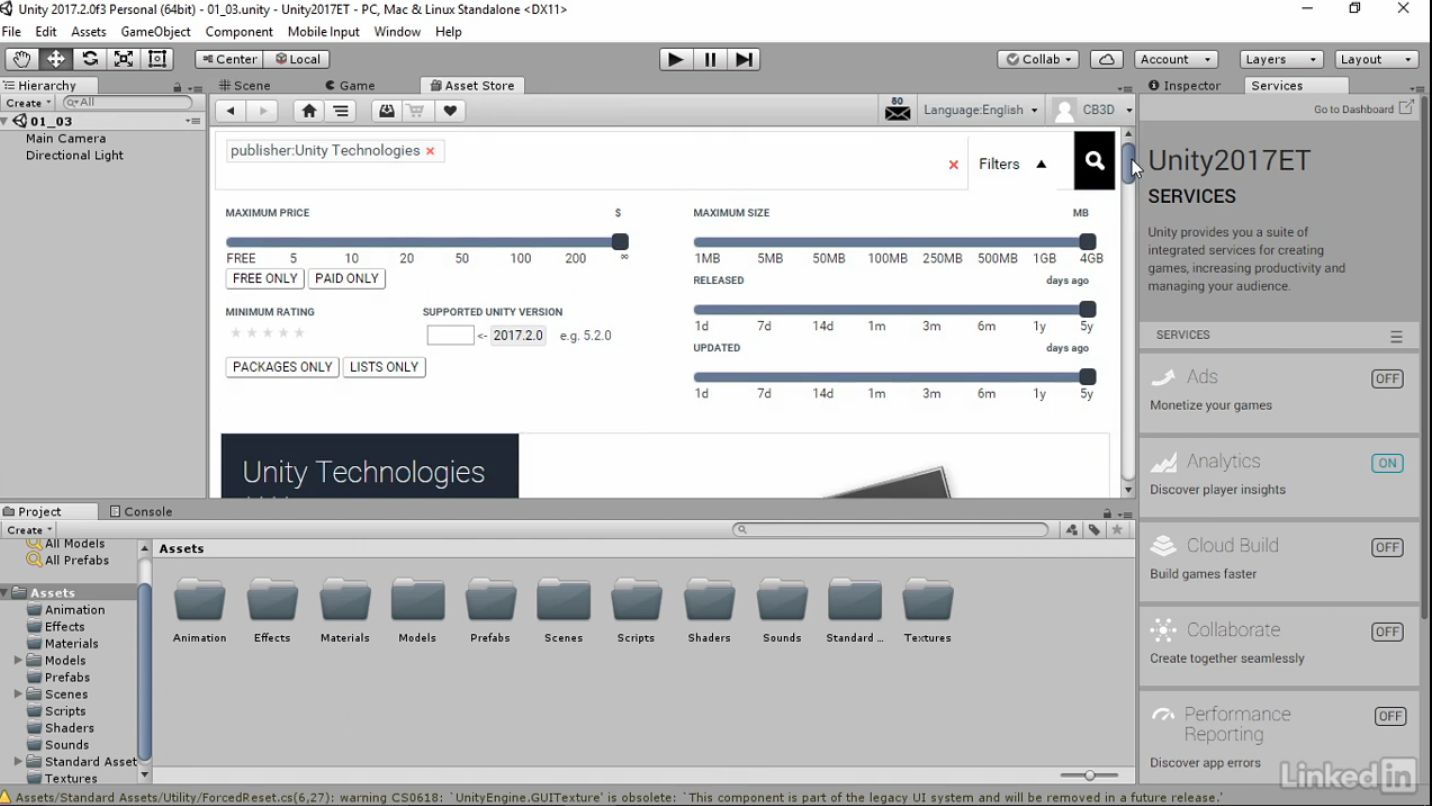Select the Move tool

[56, 59]
